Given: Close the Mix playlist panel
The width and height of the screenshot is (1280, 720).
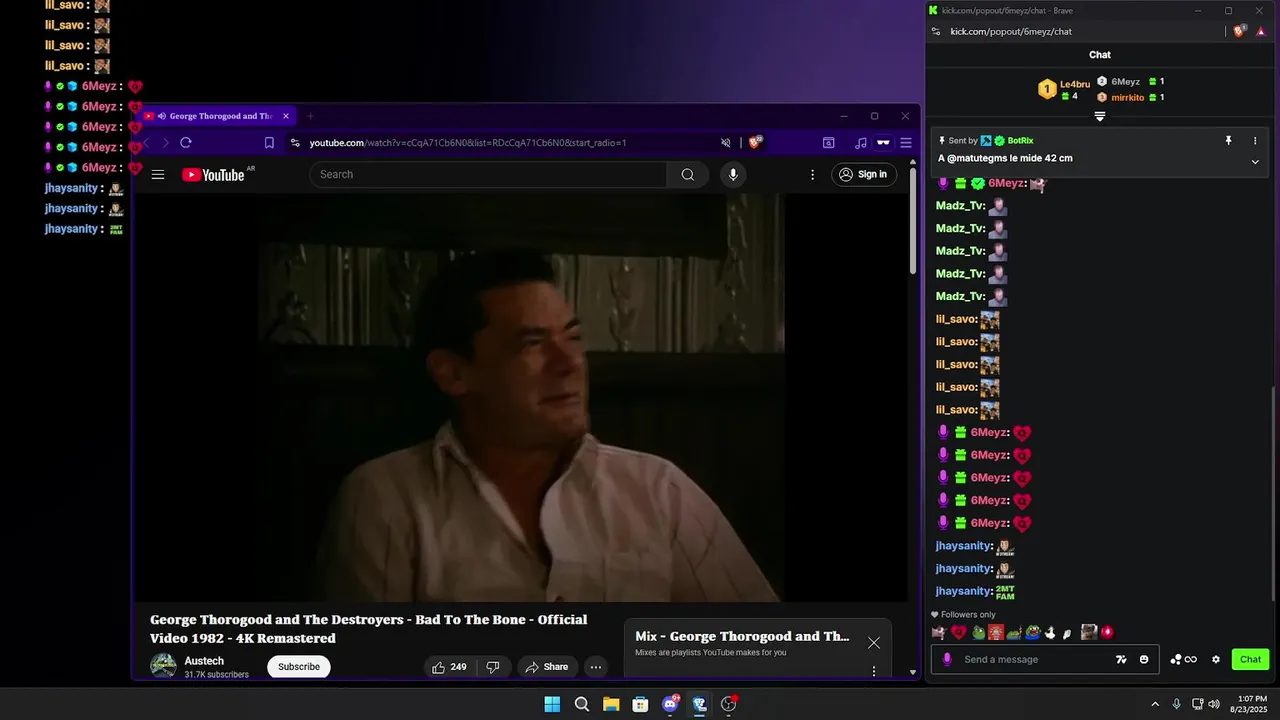Looking at the screenshot, I should (x=874, y=643).
